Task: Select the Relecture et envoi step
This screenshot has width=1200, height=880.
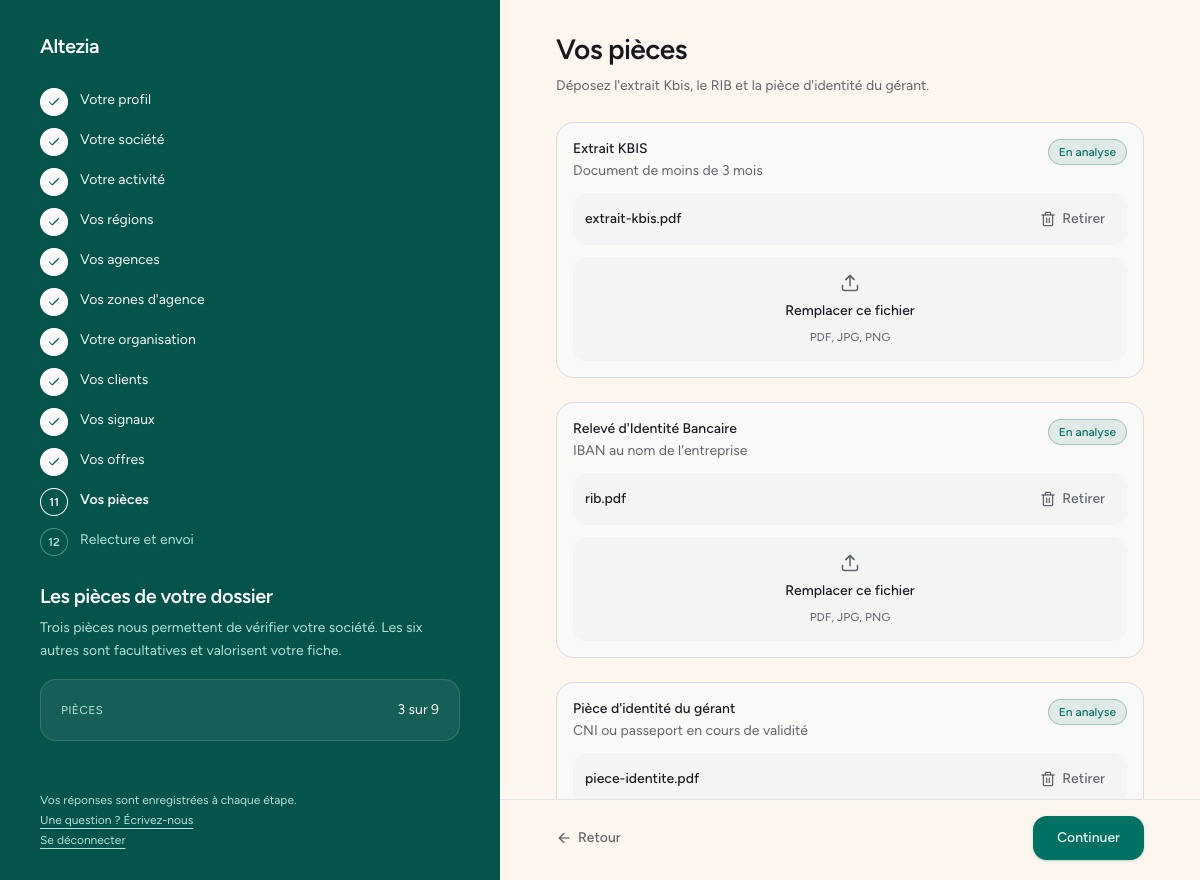Action: point(137,540)
